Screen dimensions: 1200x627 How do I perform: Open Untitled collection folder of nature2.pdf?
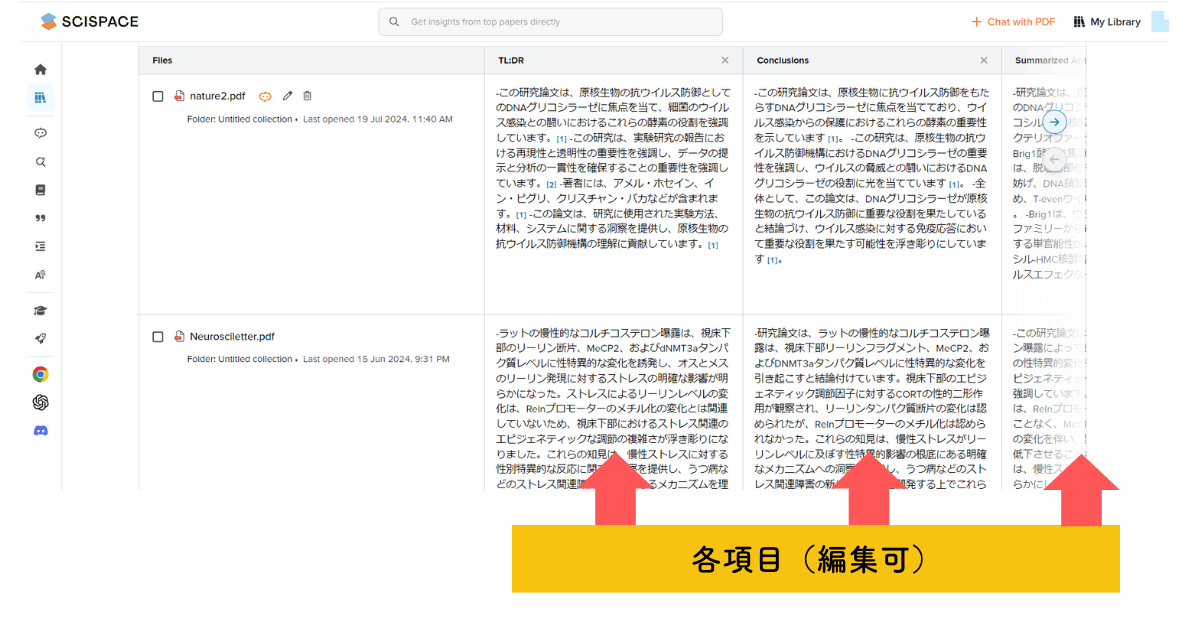point(240,119)
